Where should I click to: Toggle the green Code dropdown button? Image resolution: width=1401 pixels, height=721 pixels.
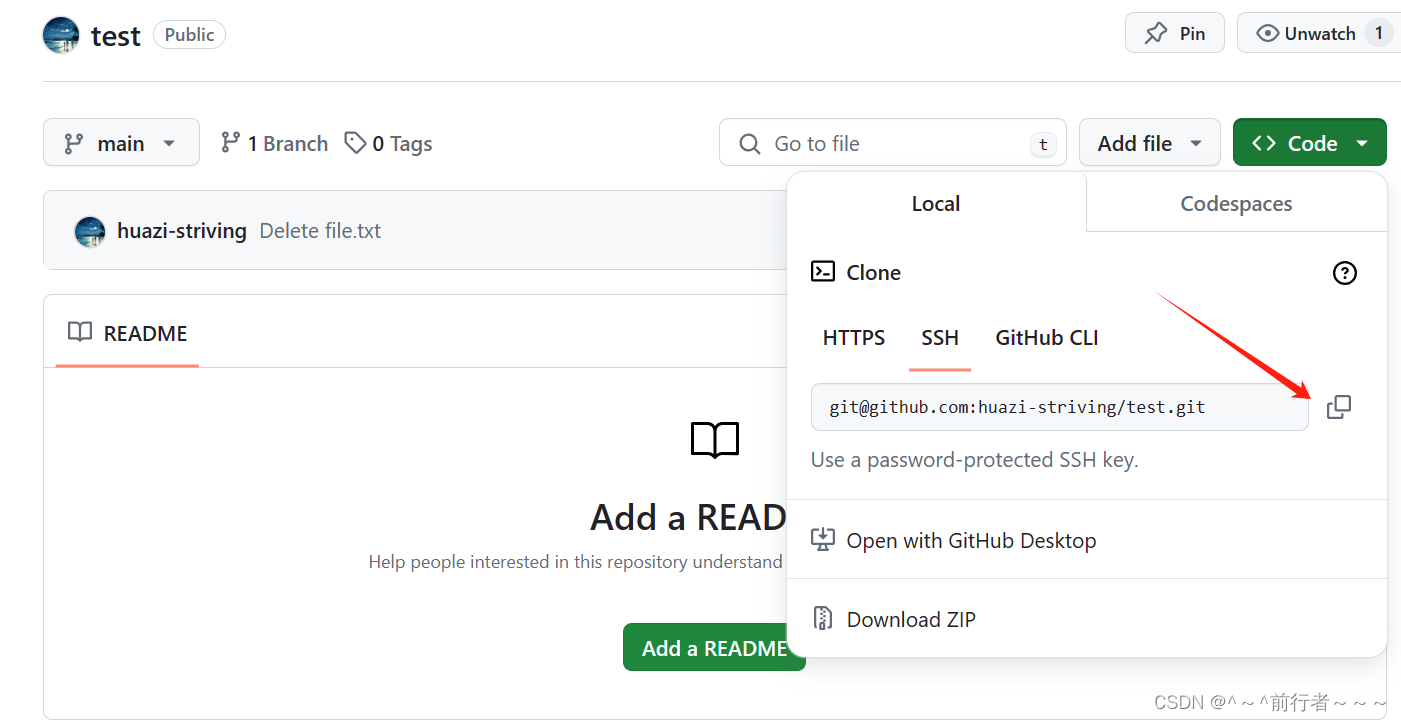(1310, 143)
